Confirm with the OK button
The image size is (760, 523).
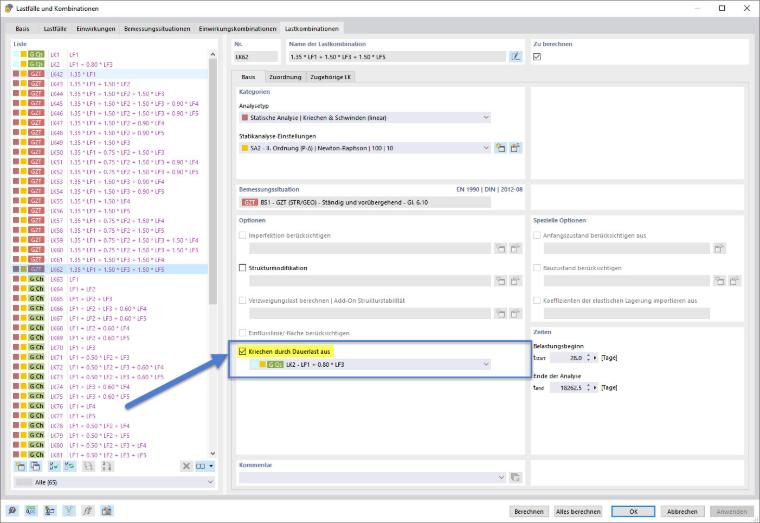633,511
